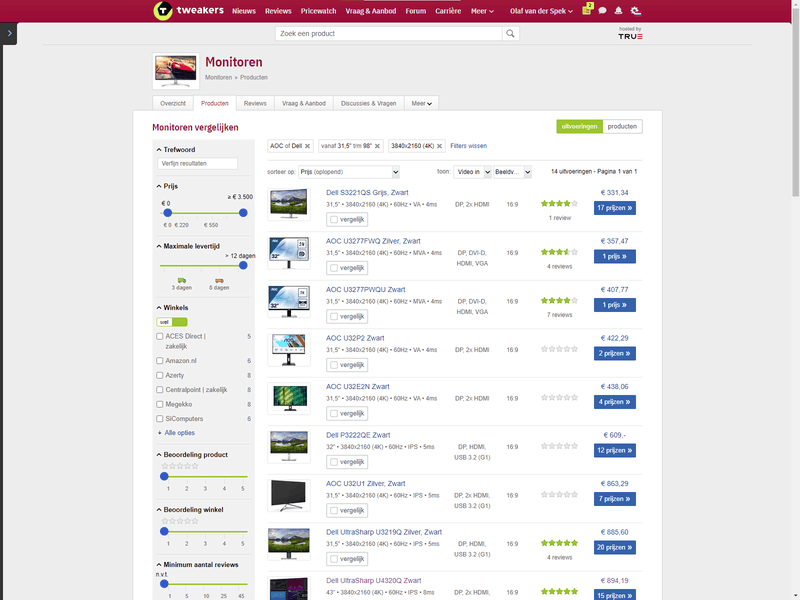Tick the vergelijk box for AOC U32P2
This screenshot has width=800, height=600.
tap(334, 365)
